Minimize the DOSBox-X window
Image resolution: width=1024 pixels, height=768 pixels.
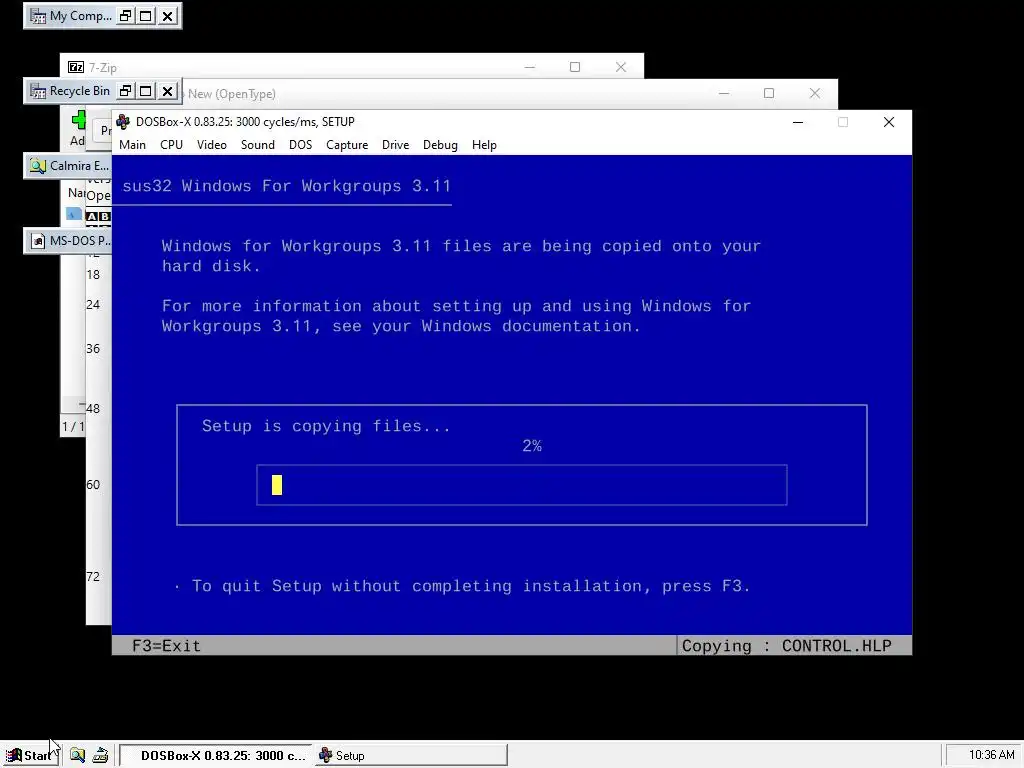tap(797, 122)
